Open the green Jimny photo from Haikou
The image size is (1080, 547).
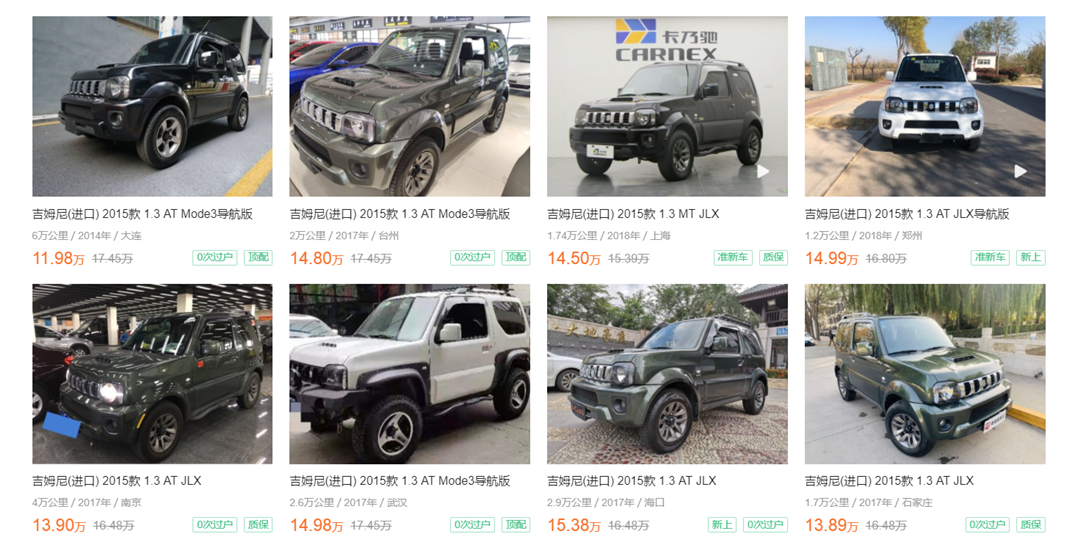(667, 373)
